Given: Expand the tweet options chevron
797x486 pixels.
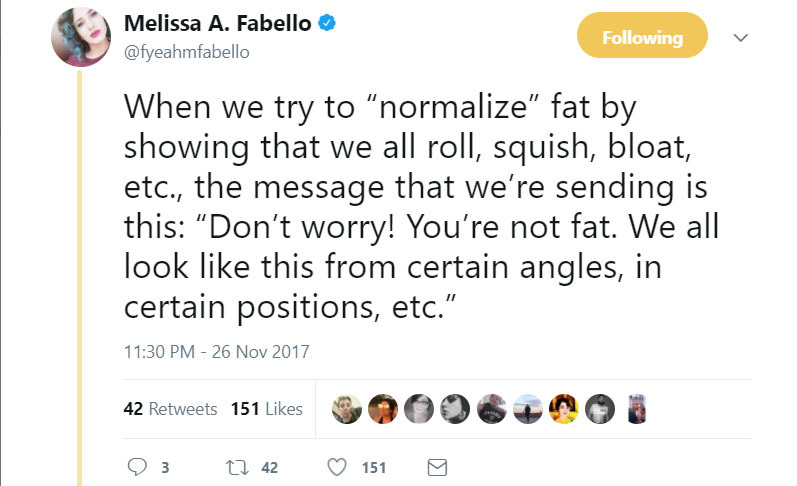Looking at the screenshot, I should point(741,38).
